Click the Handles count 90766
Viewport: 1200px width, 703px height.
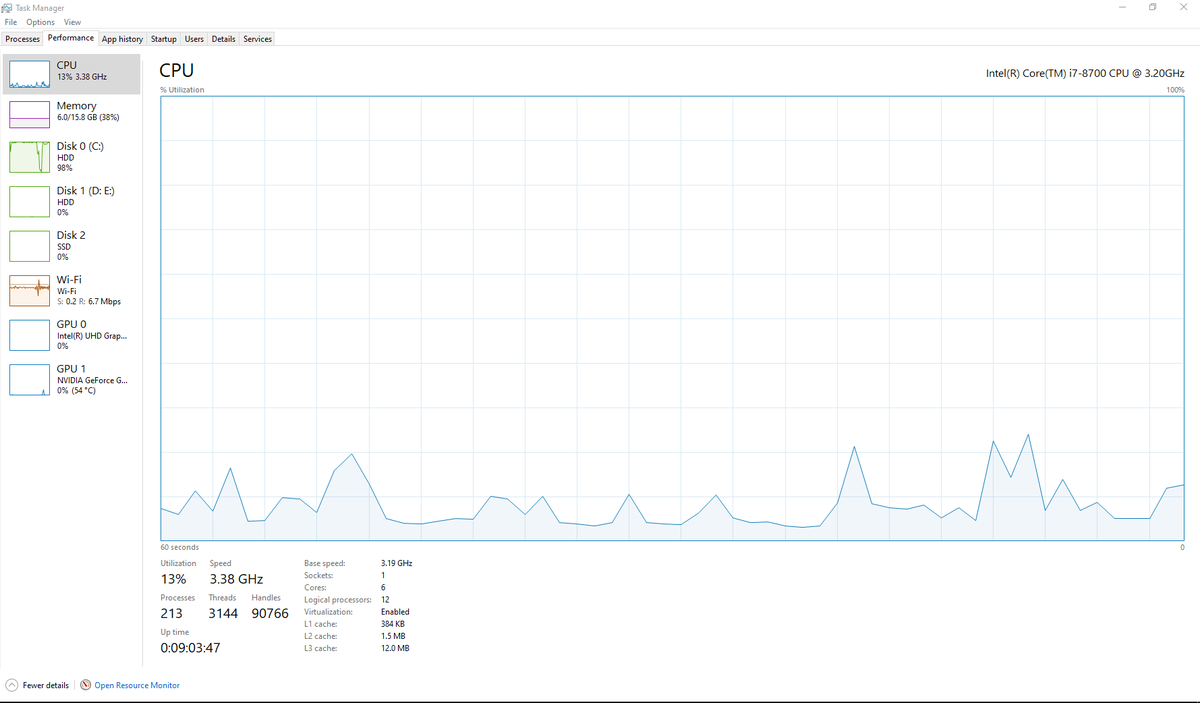pyautogui.click(x=270, y=613)
